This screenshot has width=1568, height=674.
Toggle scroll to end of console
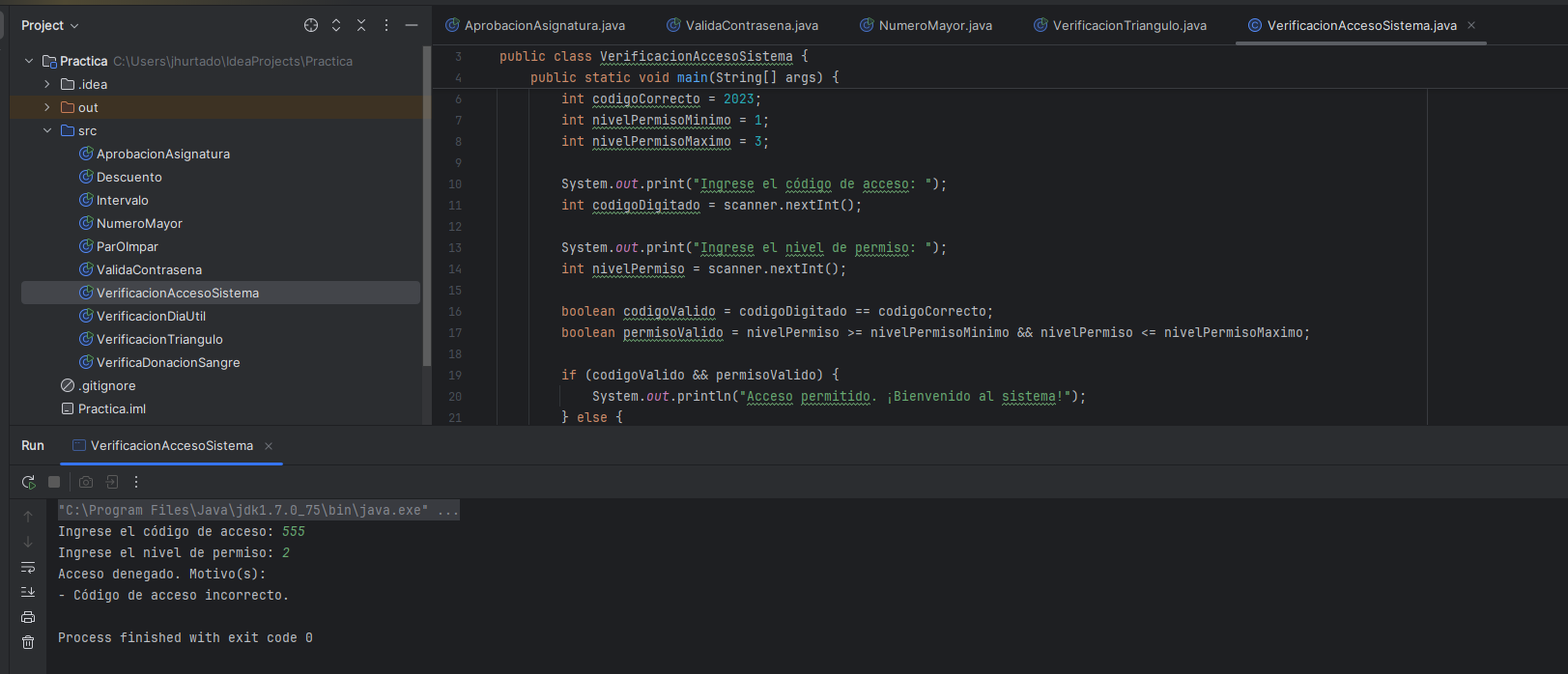[x=28, y=592]
